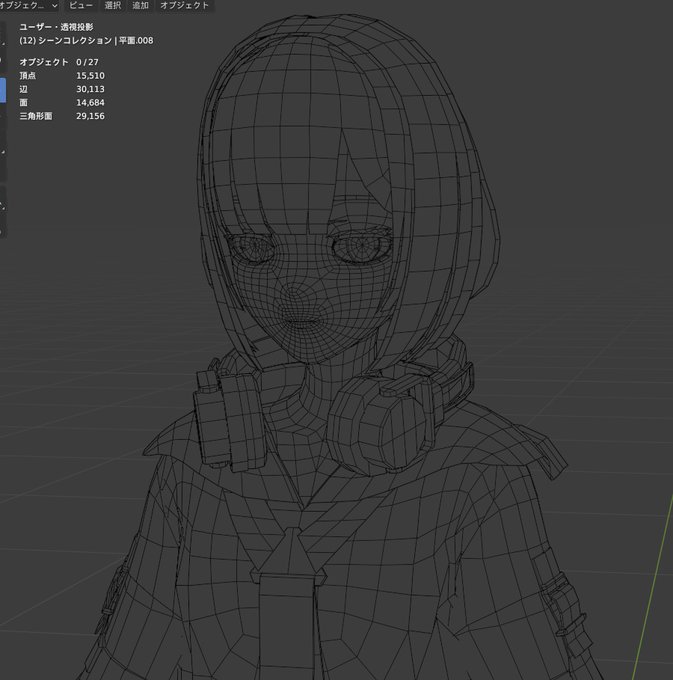673x680 pixels.
Task: Click the blue highlighted active tool in left toolbar
Action: point(3,90)
